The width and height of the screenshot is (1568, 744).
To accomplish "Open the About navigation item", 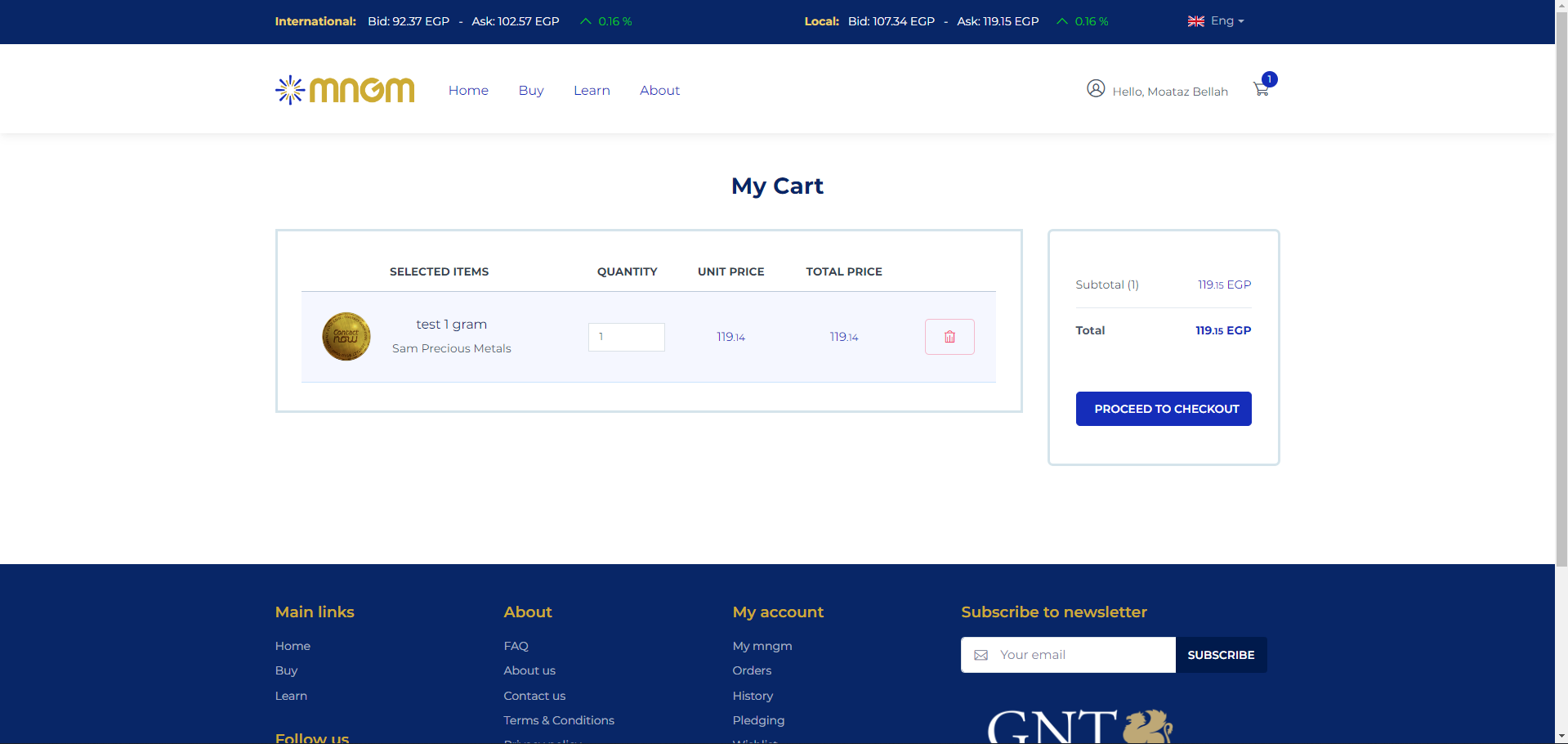I will (x=659, y=91).
